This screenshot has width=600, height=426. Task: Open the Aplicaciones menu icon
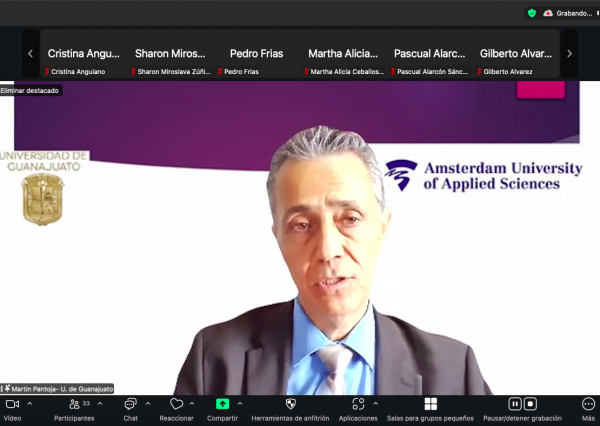[358, 404]
